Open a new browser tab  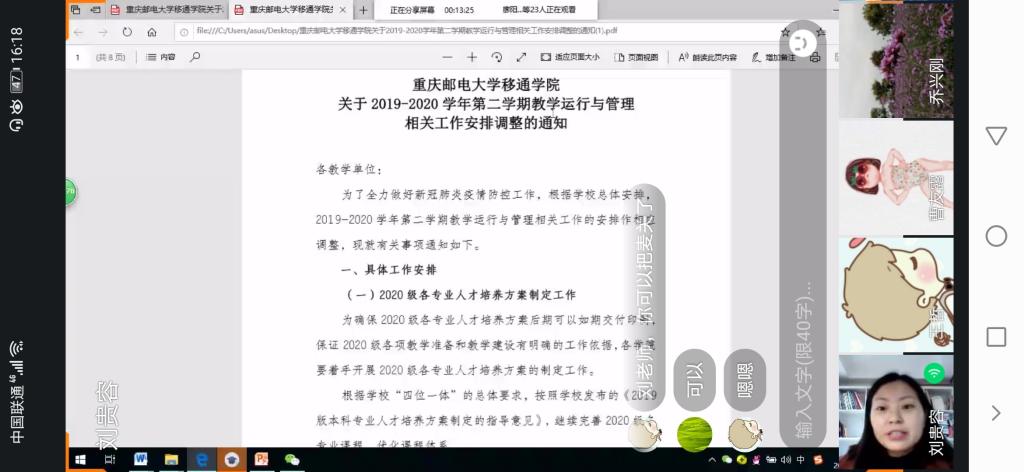pos(363,10)
